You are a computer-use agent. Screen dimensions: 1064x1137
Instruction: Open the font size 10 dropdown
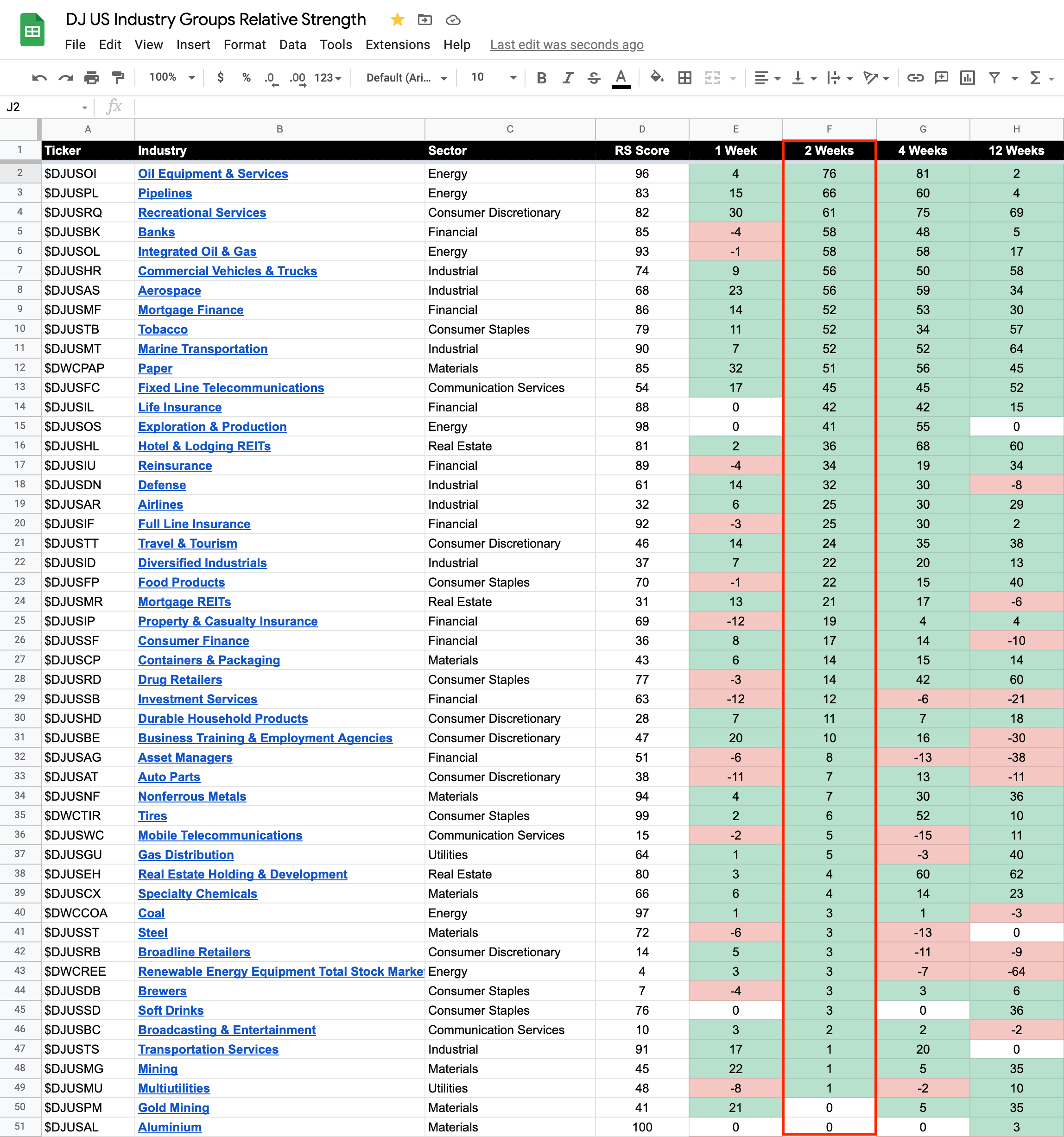493,78
